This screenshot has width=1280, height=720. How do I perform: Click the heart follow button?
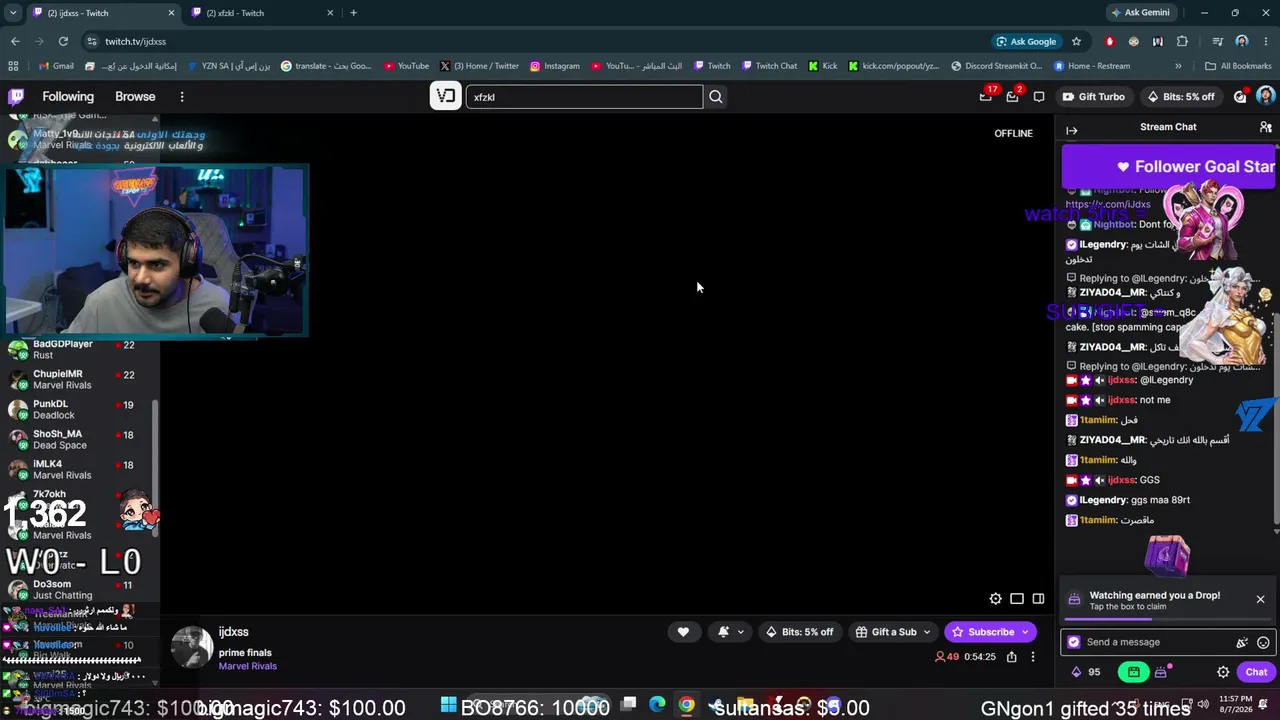click(683, 632)
